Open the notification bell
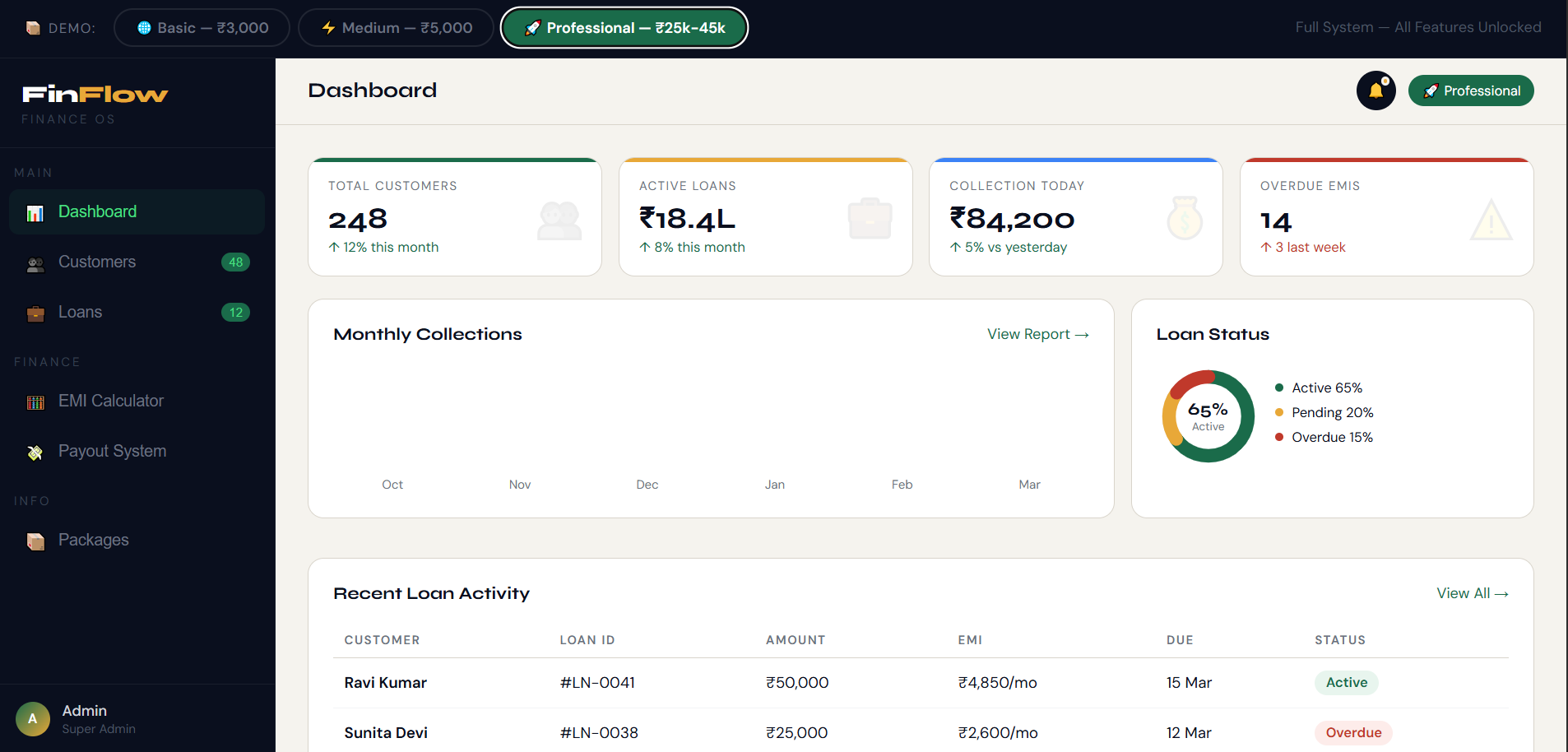The height and width of the screenshot is (752, 1568). (x=1375, y=91)
